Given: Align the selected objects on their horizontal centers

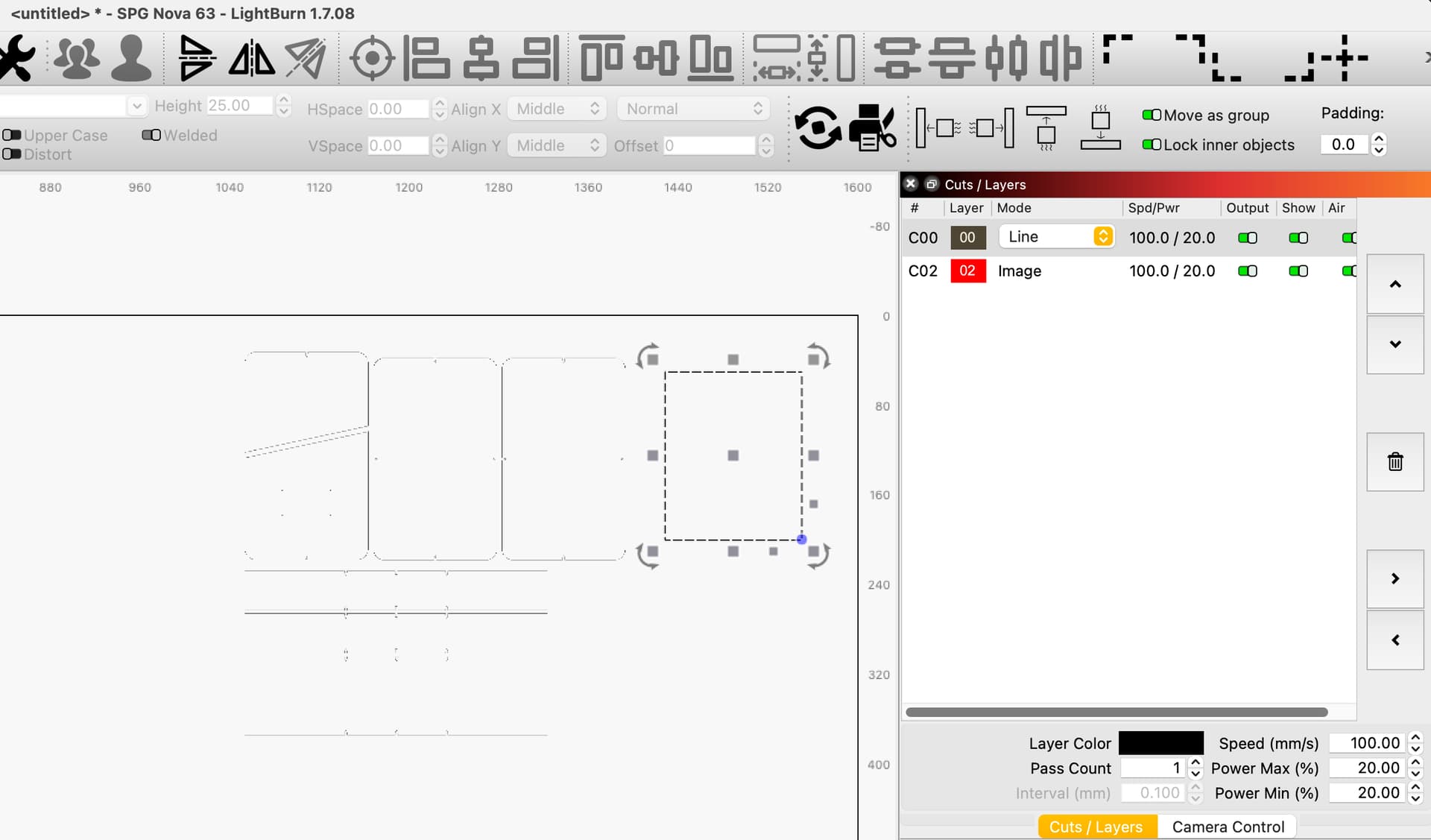Looking at the screenshot, I should (481, 58).
